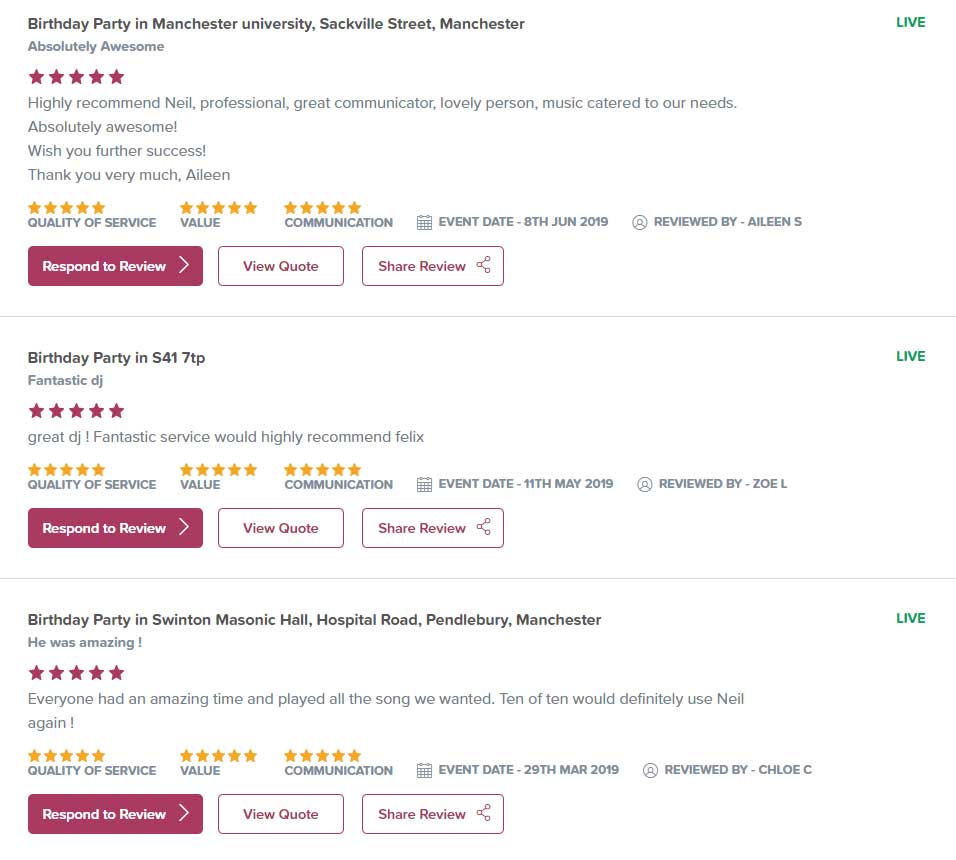Click calendar icon beside 11th May 2019
The image size is (956, 860).
tap(424, 484)
